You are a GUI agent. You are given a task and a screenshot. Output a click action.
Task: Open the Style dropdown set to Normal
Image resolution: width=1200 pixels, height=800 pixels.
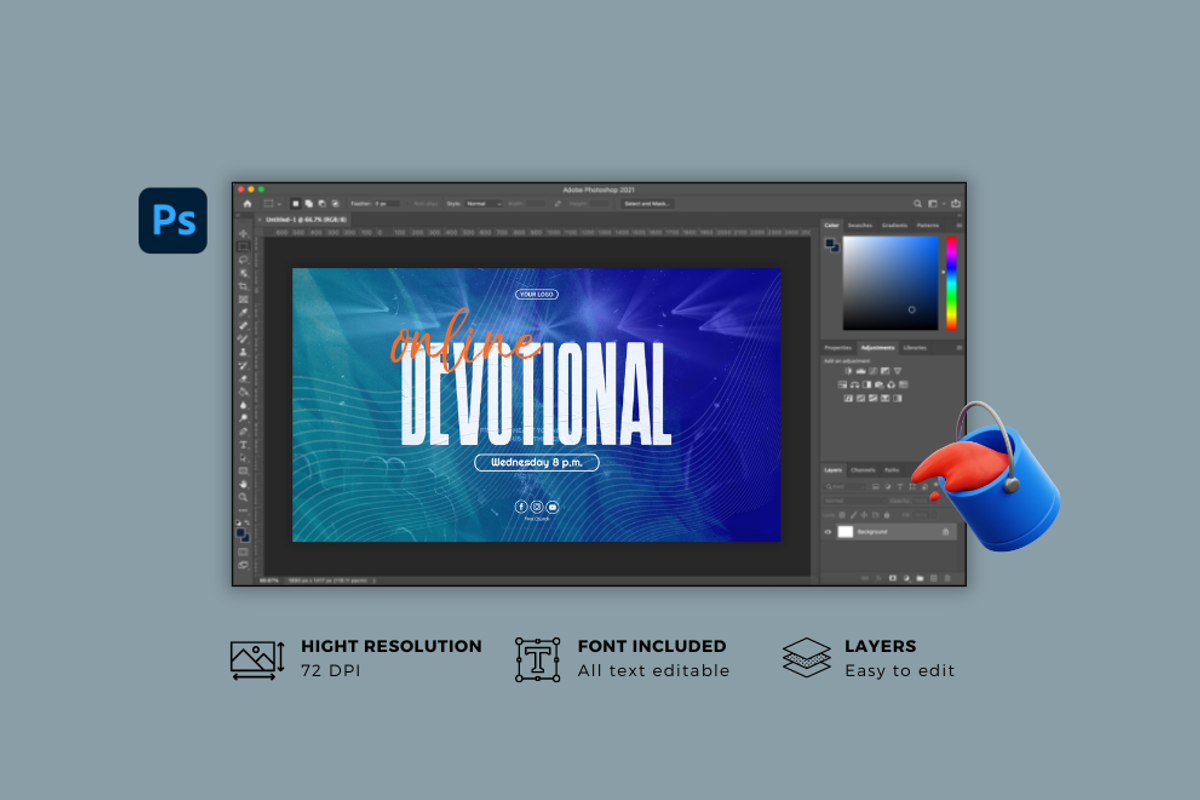tap(484, 203)
